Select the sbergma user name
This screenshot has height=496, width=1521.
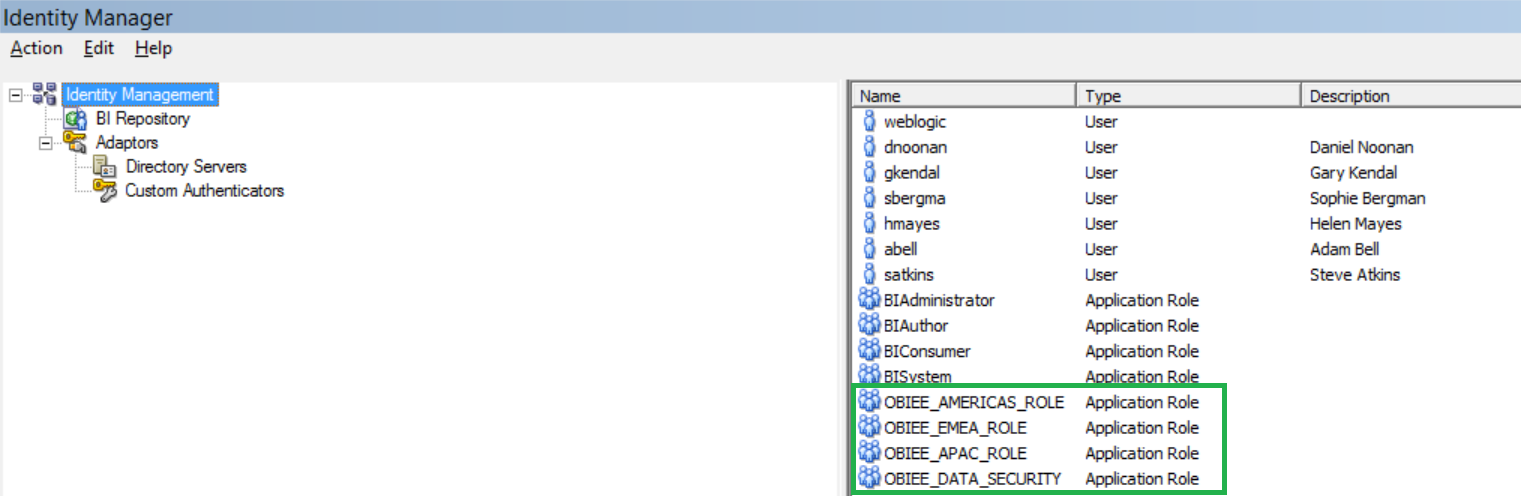[915, 198]
